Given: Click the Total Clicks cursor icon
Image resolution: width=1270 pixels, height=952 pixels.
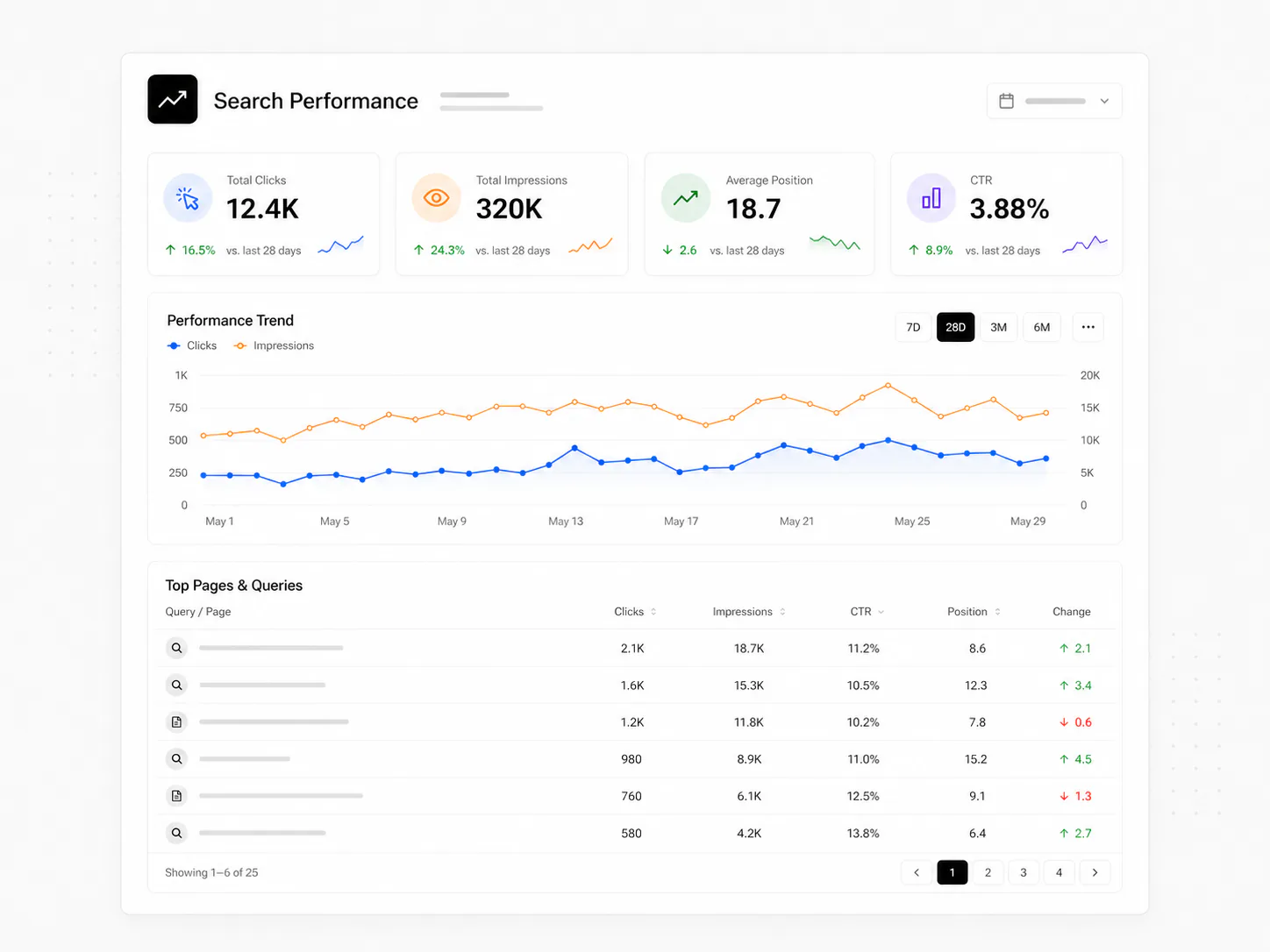Looking at the screenshot, I should click(x=188, y=198).
